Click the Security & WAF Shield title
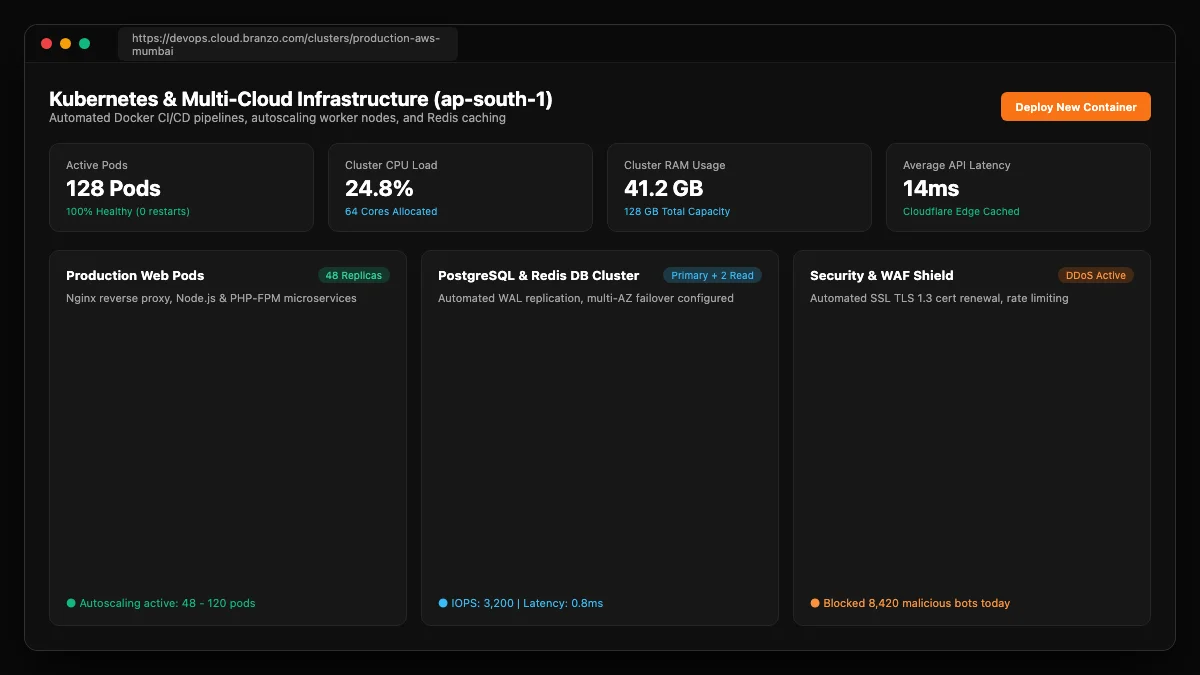Viewport: 1200px width, 675px height. pyautogui.click(x=882, y=275)
